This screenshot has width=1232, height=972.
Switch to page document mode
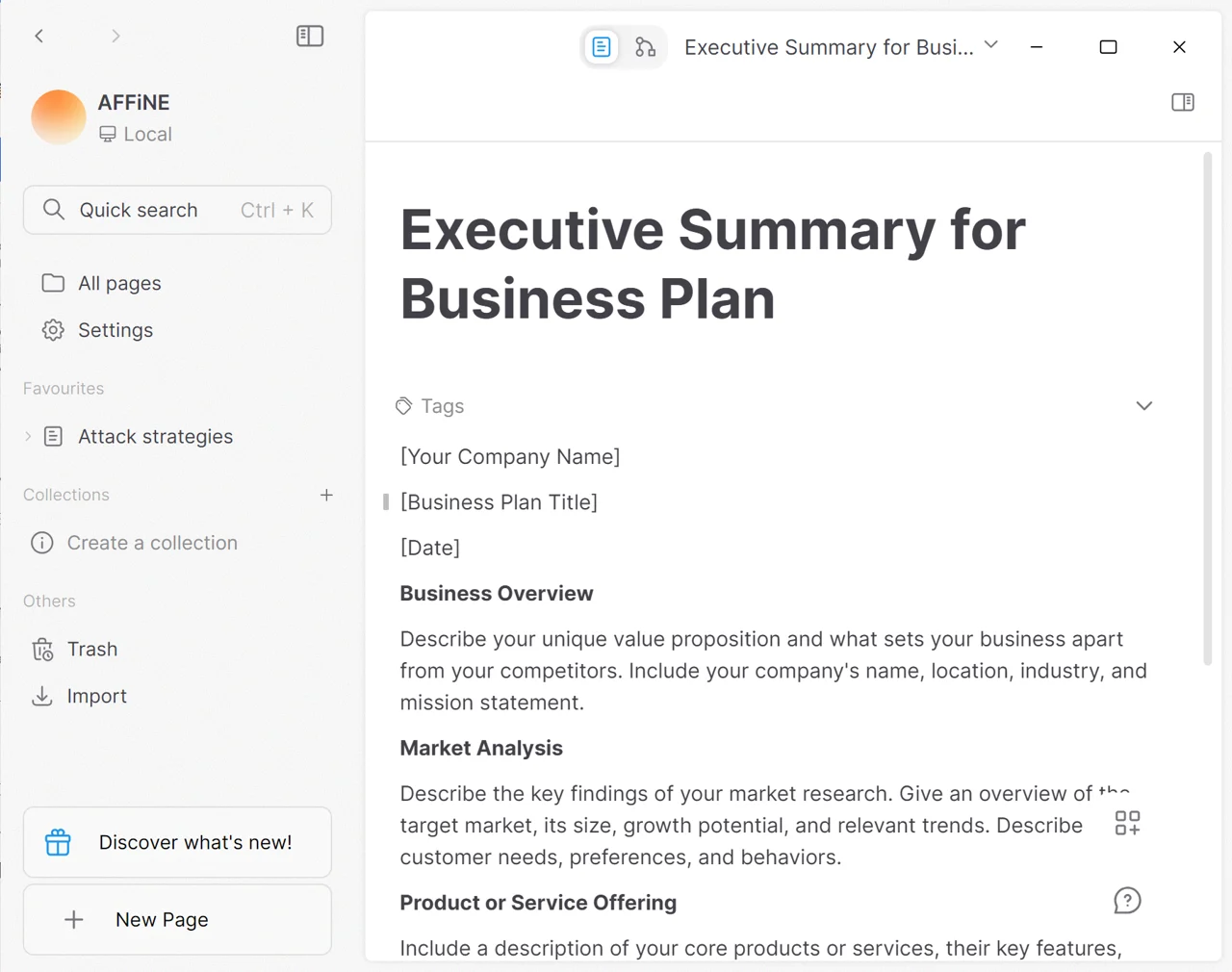(602, 47)
